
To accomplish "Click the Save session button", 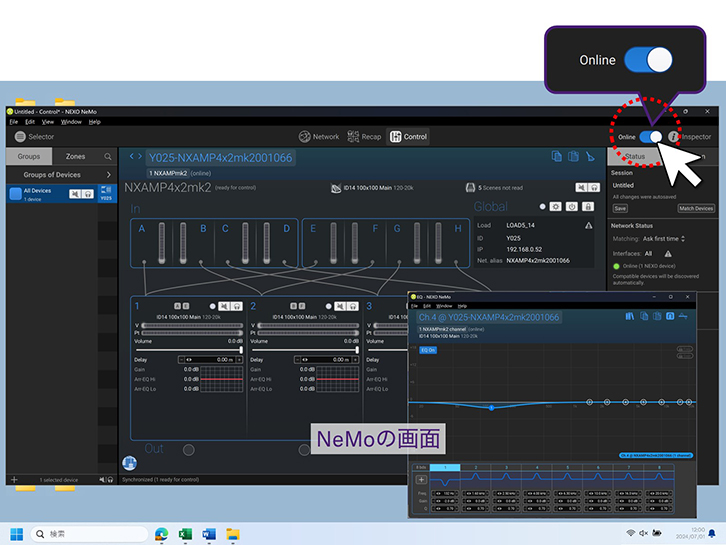I will click(x=620, y=208).
